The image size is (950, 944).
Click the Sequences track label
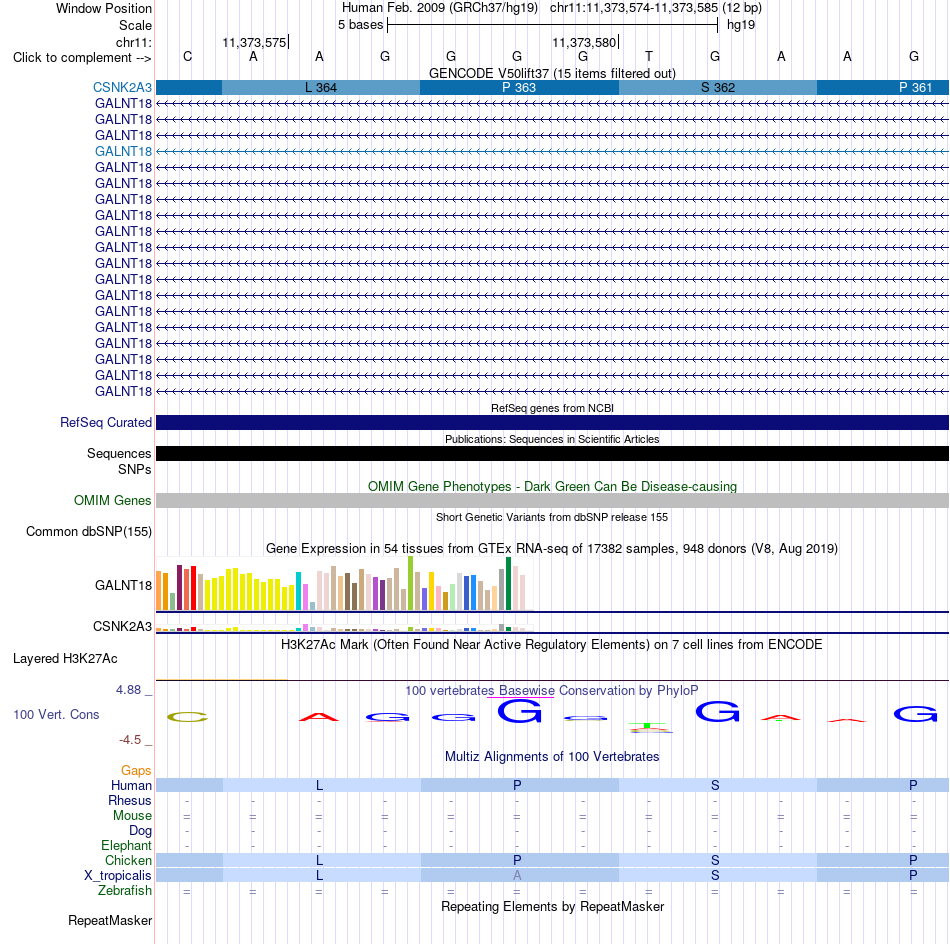coord(119,453)
